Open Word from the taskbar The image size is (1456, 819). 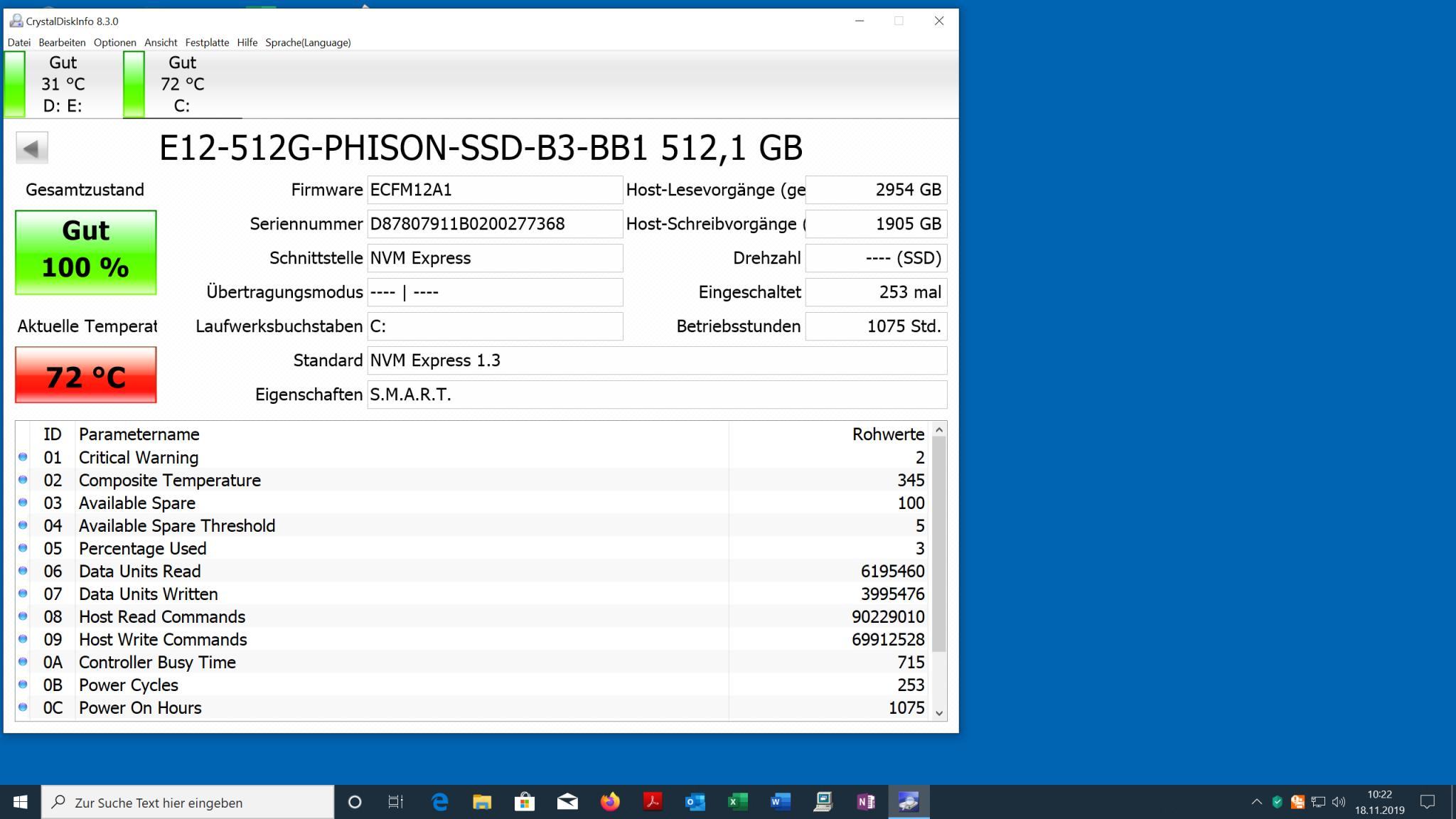point(781,802)
